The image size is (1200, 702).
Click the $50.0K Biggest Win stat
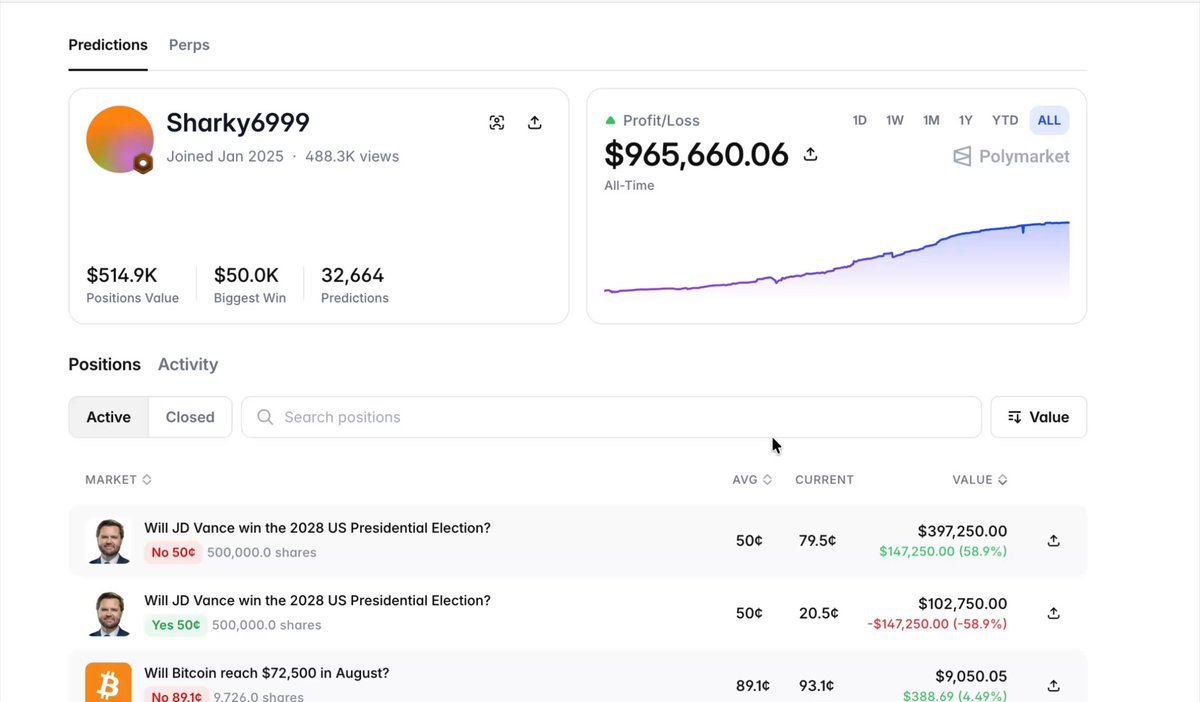click(x=250, y=284)
